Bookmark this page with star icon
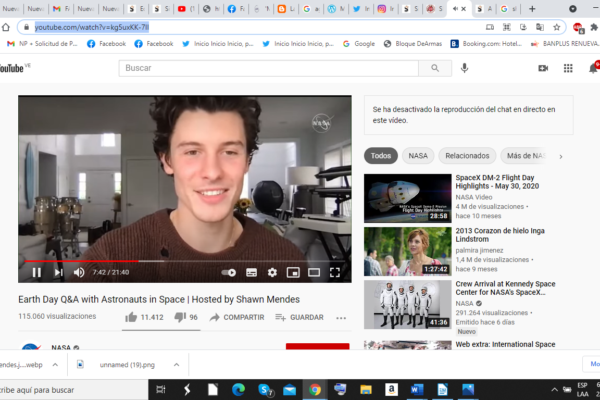Image resolution: width=600 pixels, height=400 pixels. click(556, 27)
